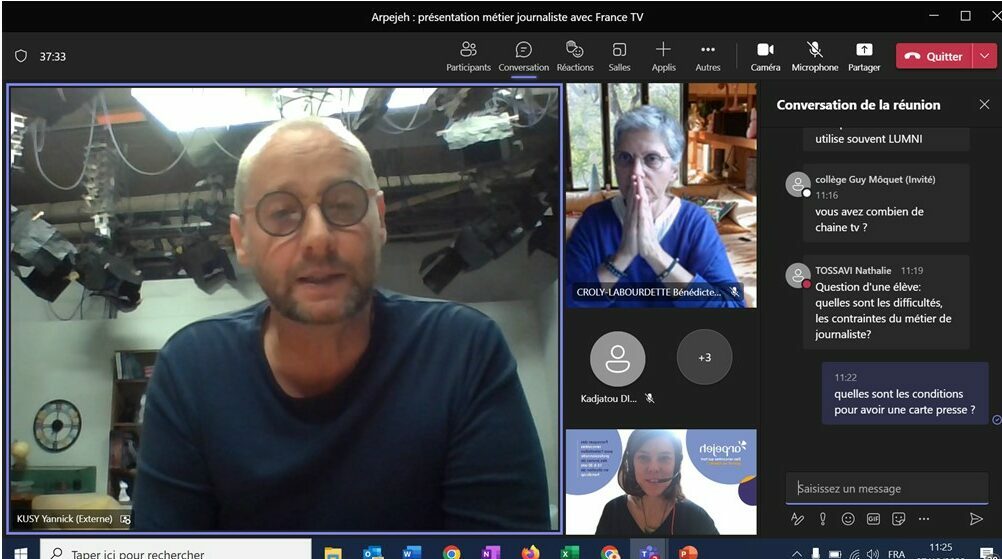The height and width of the screenshot is (559, 1002).
Task: Expand more messaging options ellipsis in compose bar
Action: (923, 519)
